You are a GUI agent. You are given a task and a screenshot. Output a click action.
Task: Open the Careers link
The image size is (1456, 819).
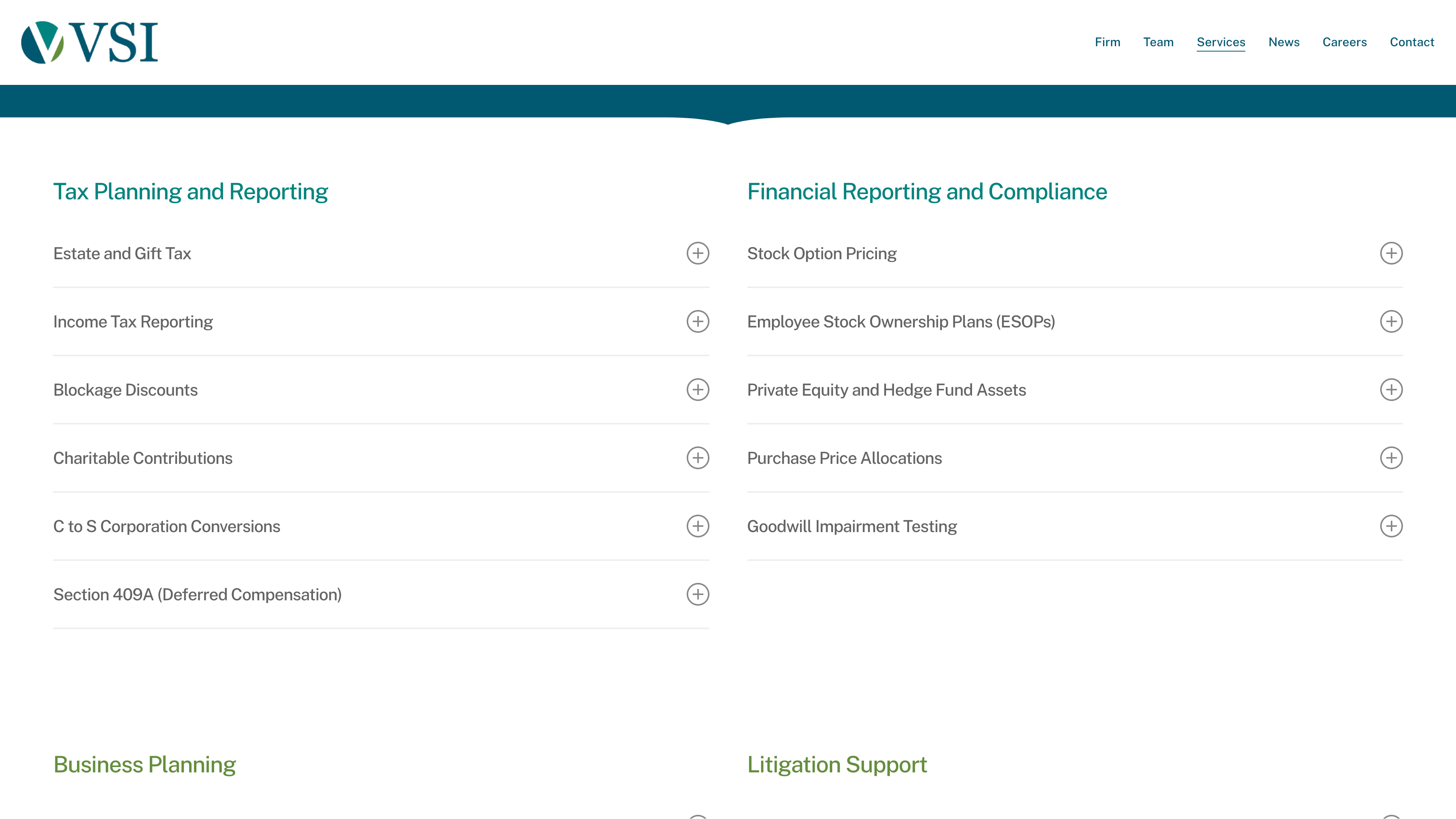[x=1344, y=42]
